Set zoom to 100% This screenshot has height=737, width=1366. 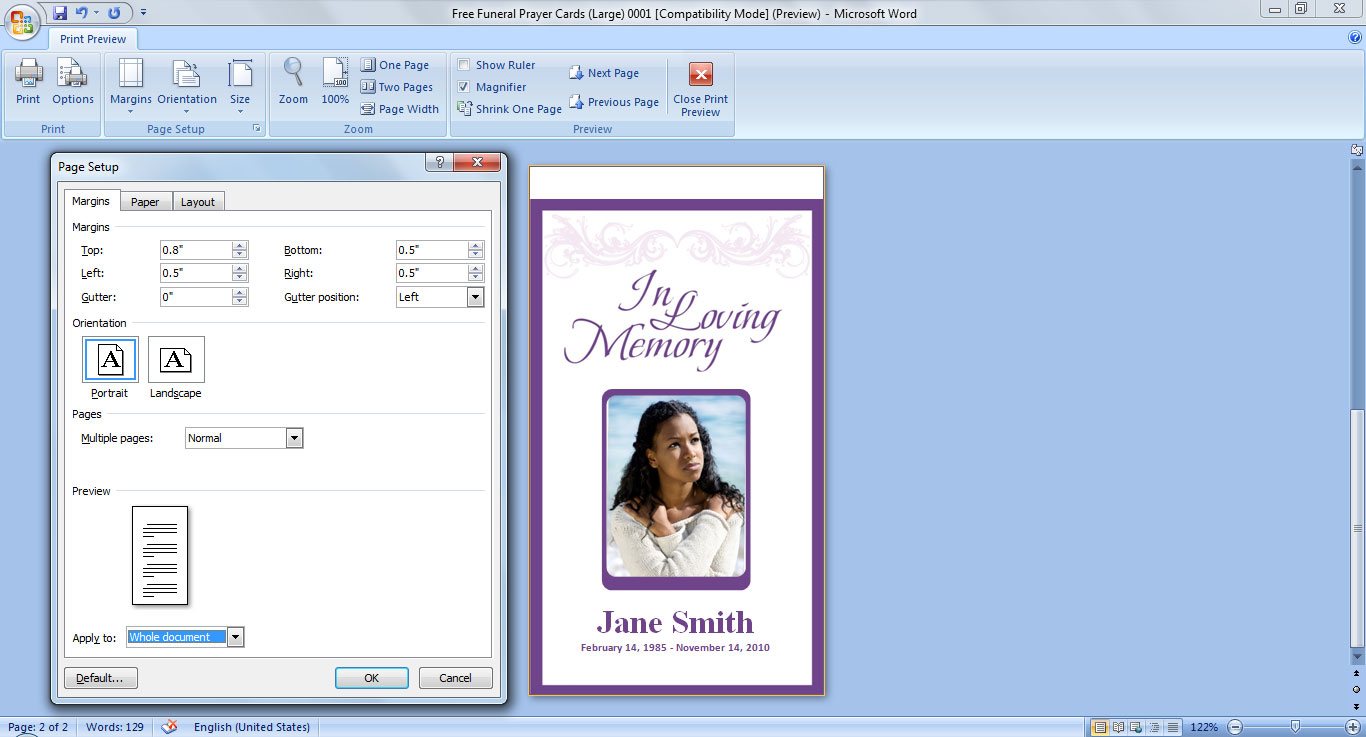335,82
